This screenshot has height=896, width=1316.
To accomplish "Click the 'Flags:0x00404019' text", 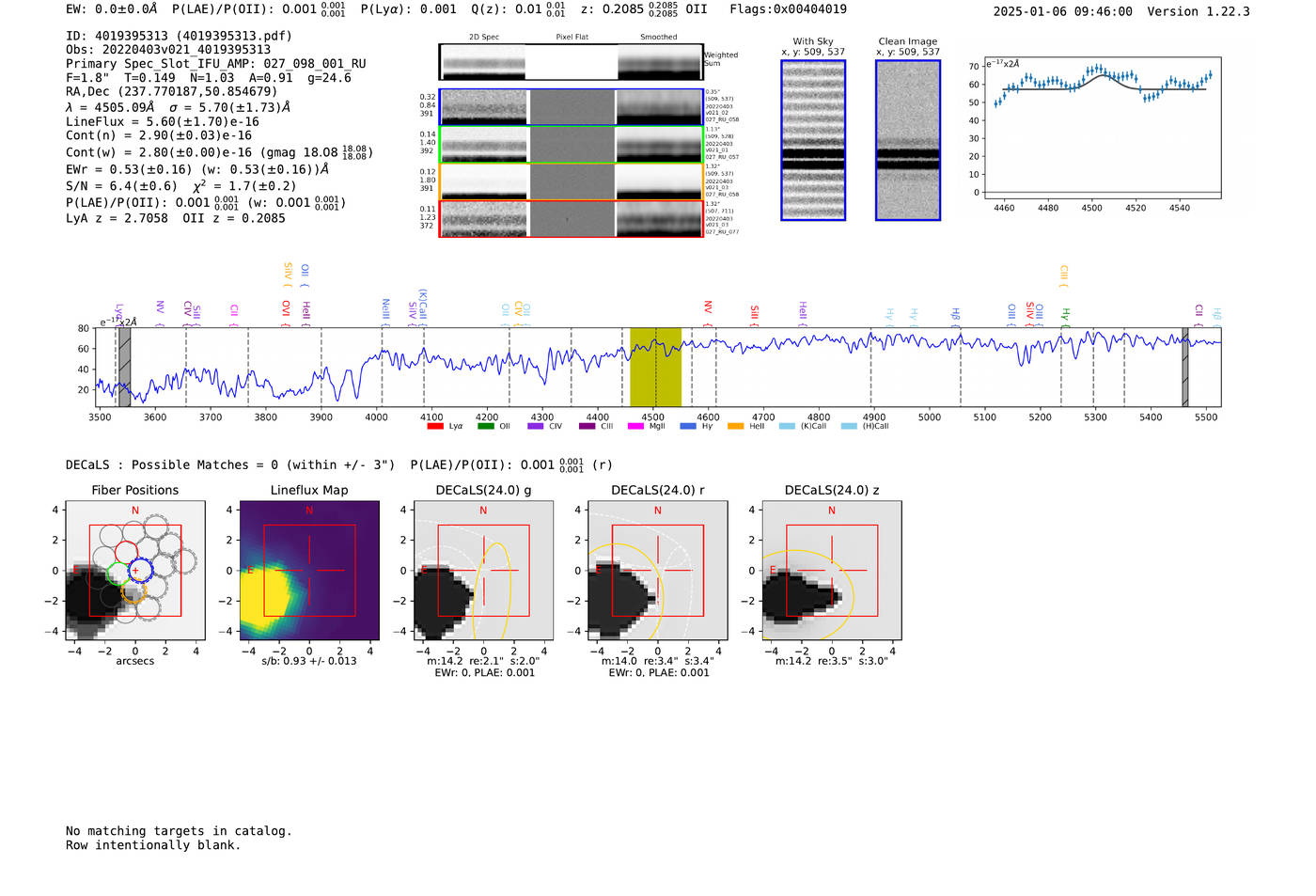I will pyautogui.click(x=788, y=8).
